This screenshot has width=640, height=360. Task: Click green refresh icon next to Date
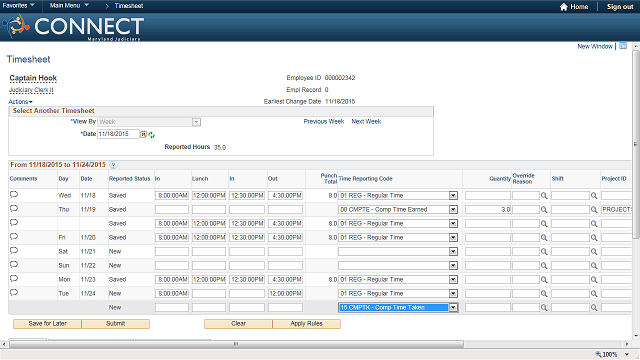click(x=151, y=135)
